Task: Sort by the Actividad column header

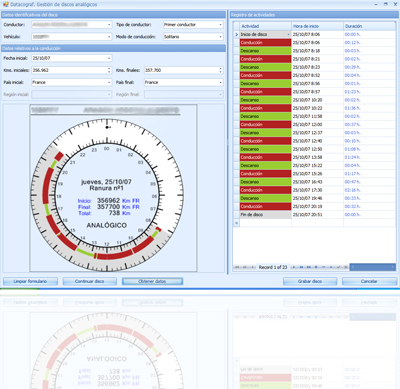Action: pyautogui.click(x=265, y=26)
